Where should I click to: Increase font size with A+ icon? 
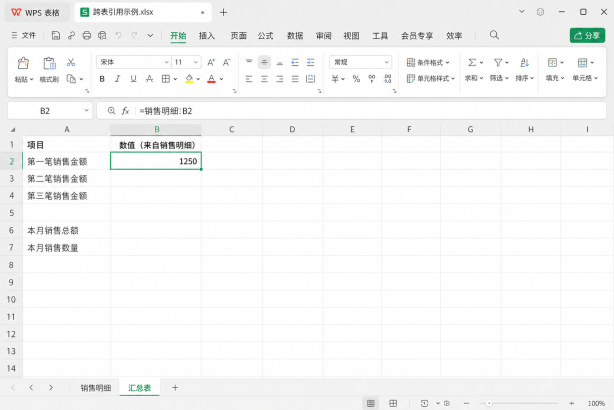point(211,62)
